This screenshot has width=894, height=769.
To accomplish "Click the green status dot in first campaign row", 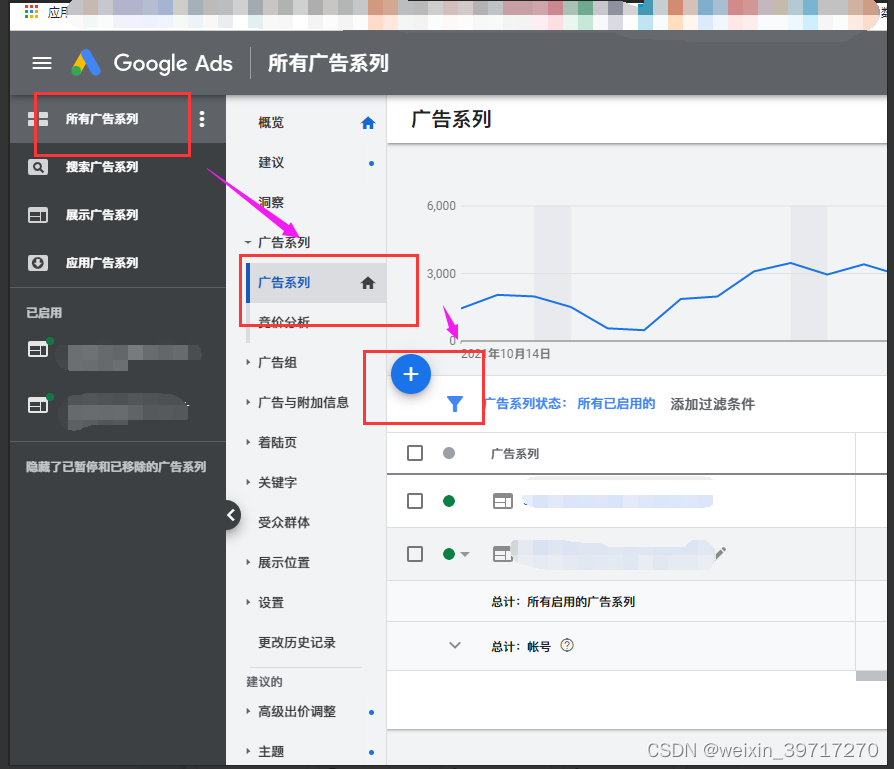I will click(x=449, y=501).
